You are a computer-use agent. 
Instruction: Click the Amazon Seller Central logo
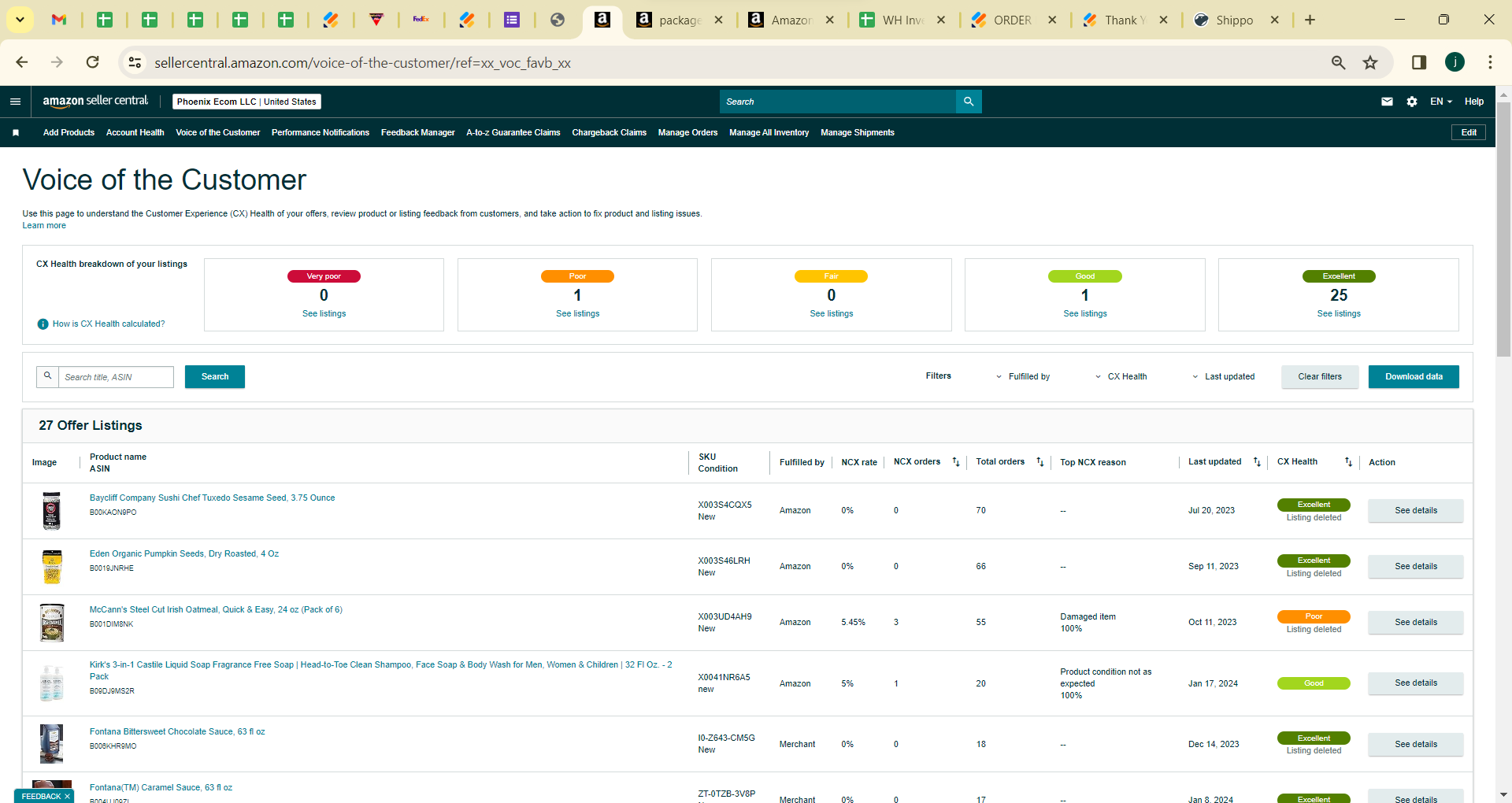pos(95,101)
